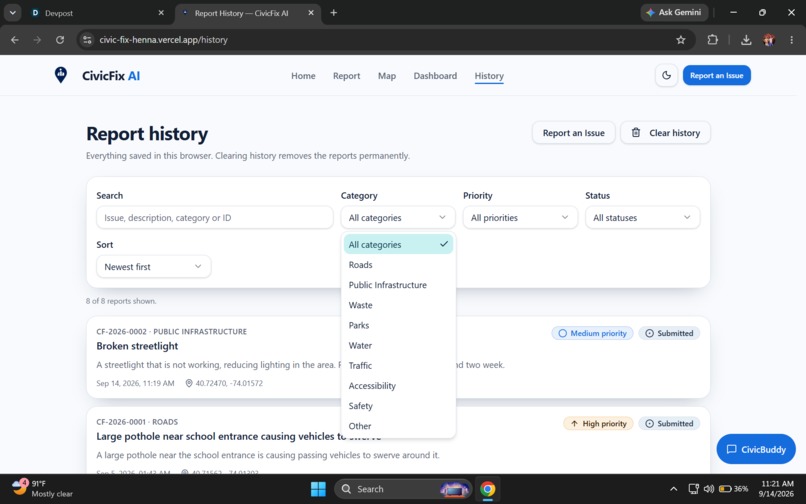Bookmark the page with the star icon
The height and width of the screenshot is (504, 806).
coord(681,40)
